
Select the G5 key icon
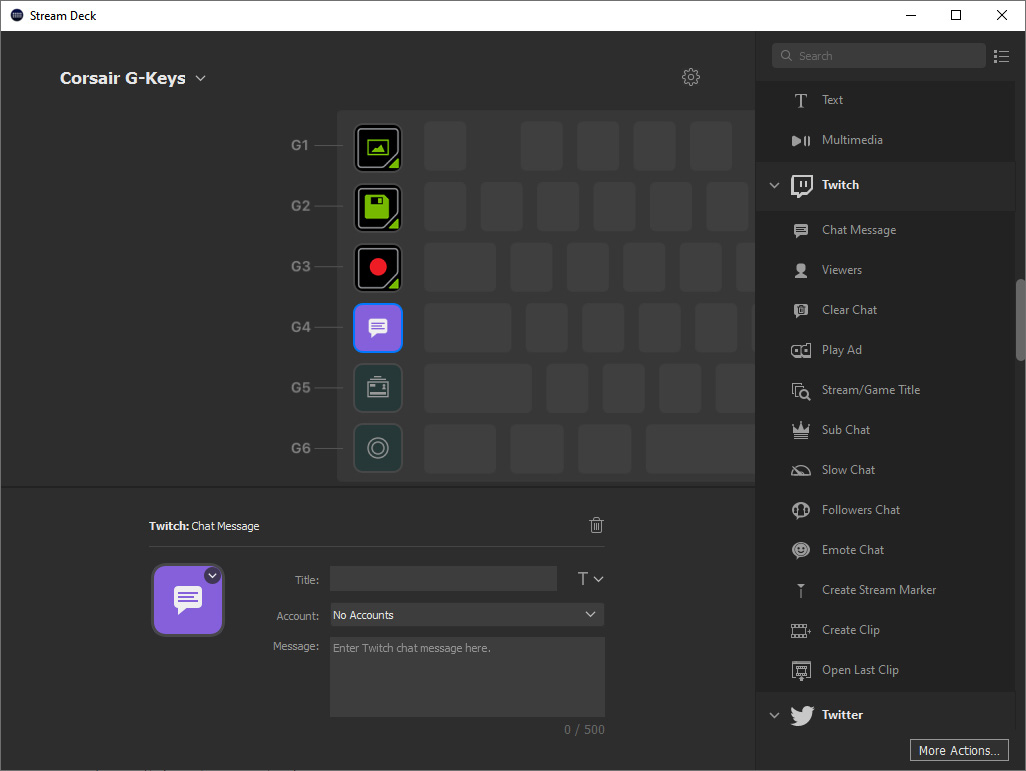378,388
